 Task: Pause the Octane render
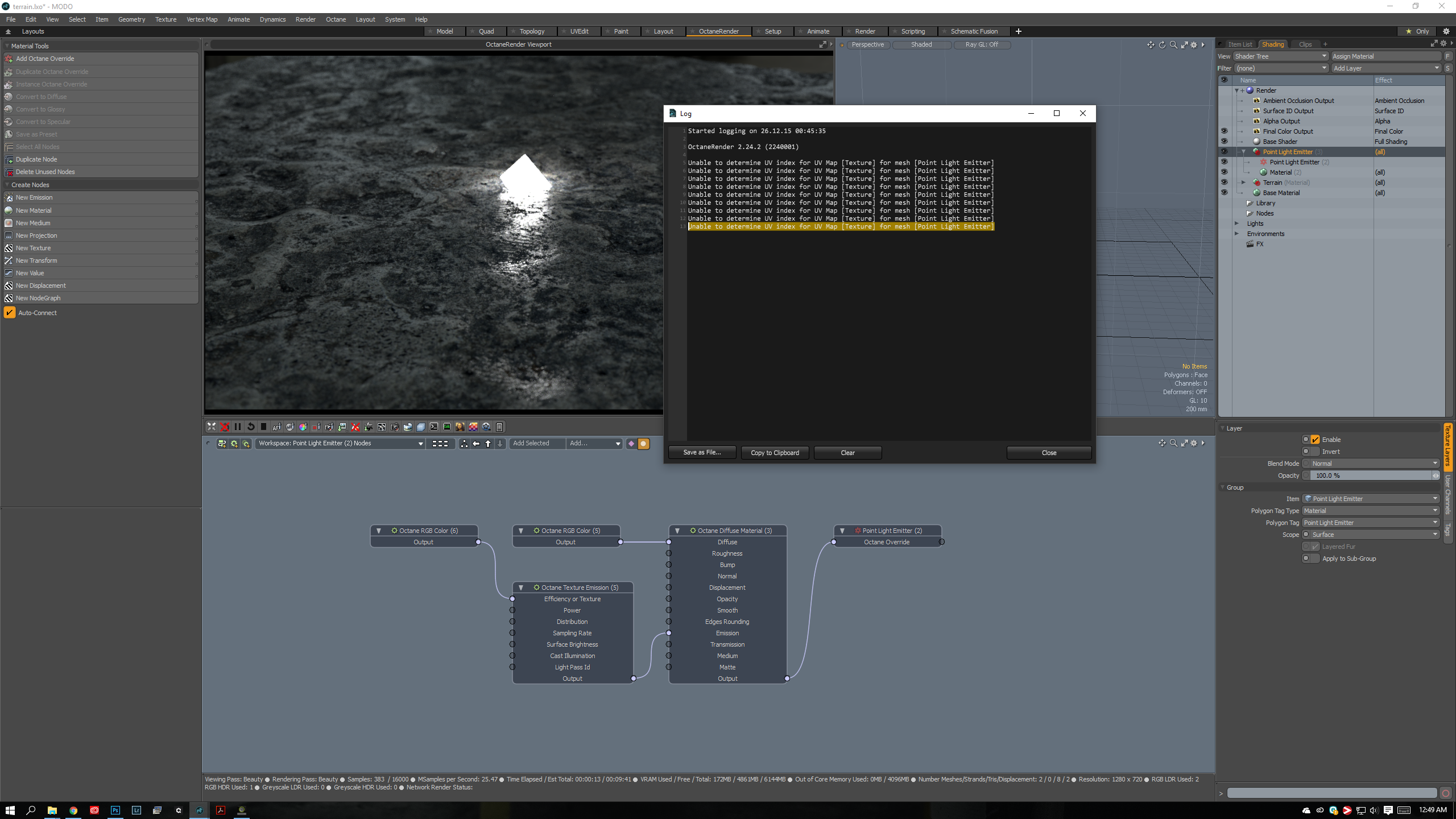[x=238, y=427]
